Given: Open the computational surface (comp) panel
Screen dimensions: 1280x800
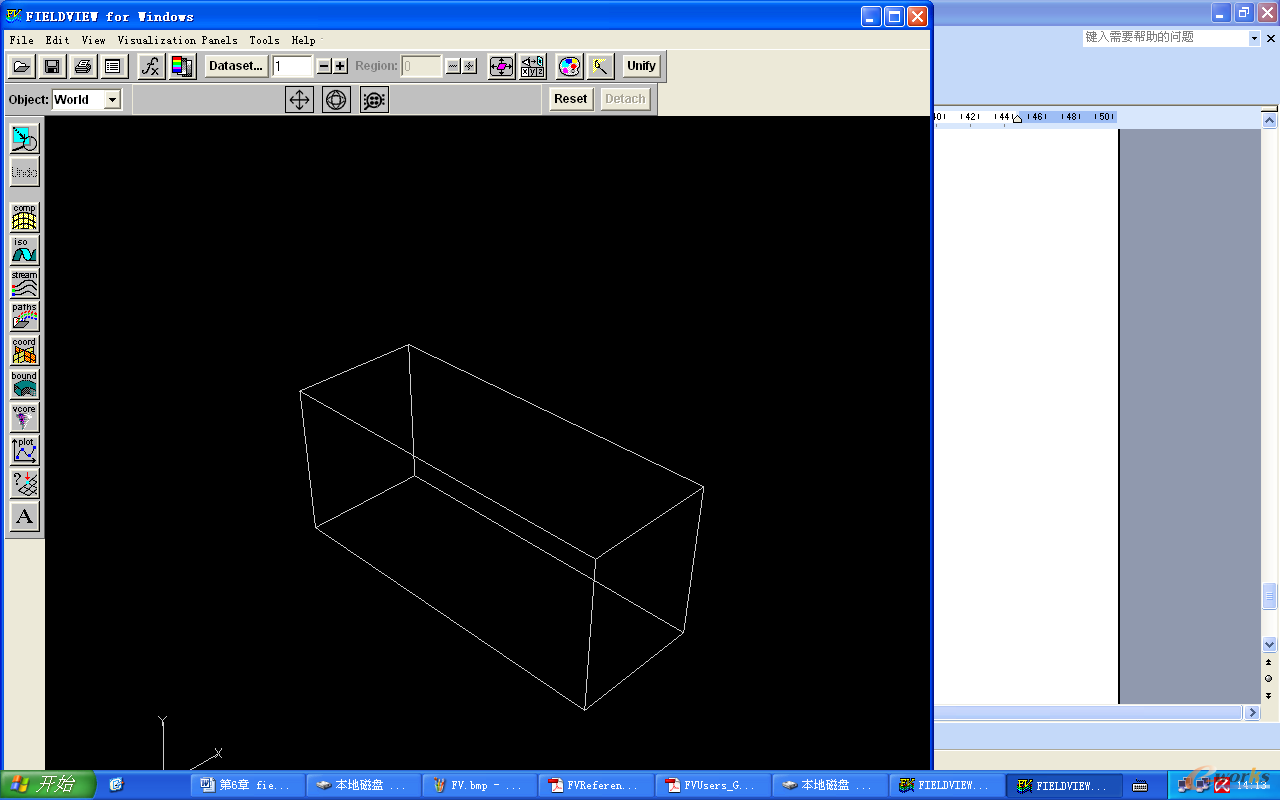Looking at the screenshot, I should click(24, 217).
